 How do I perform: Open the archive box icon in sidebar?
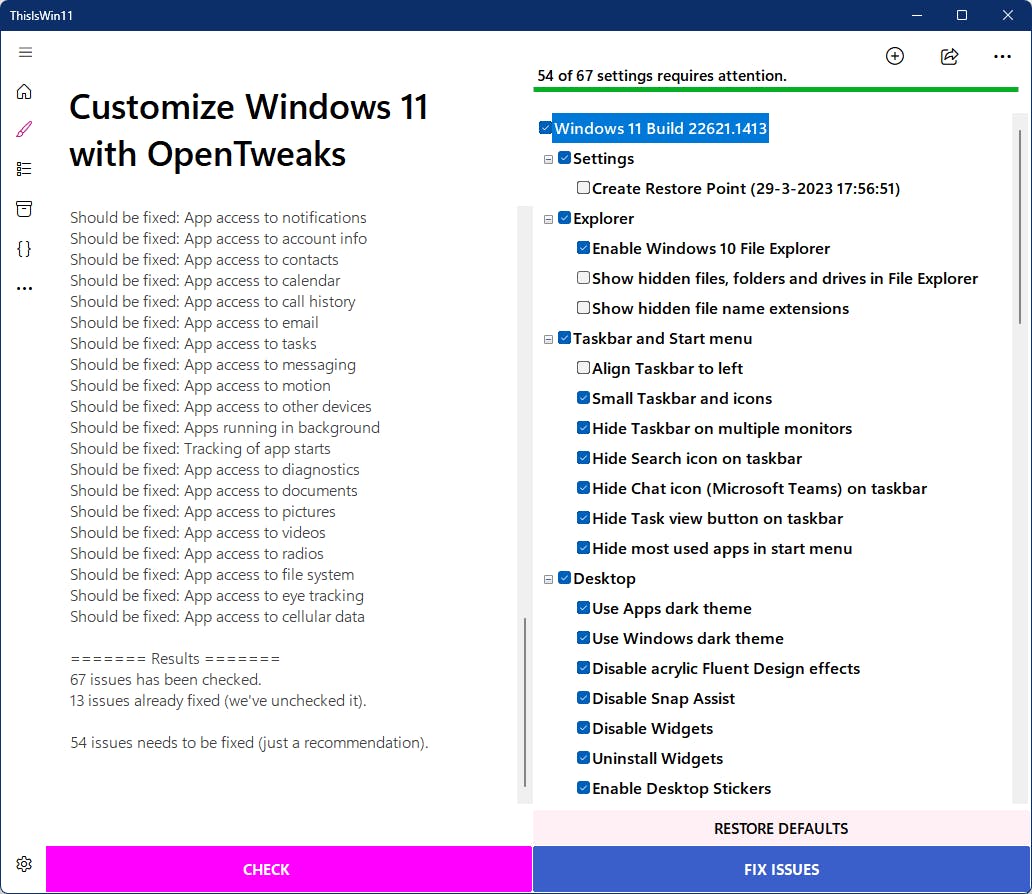pos(24,209)
